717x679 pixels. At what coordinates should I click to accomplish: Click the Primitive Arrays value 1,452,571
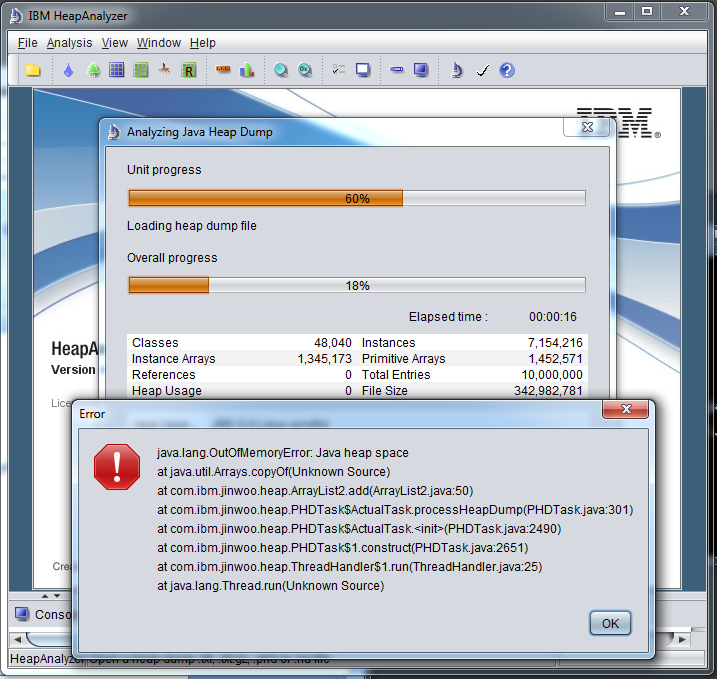pos(556,358)
